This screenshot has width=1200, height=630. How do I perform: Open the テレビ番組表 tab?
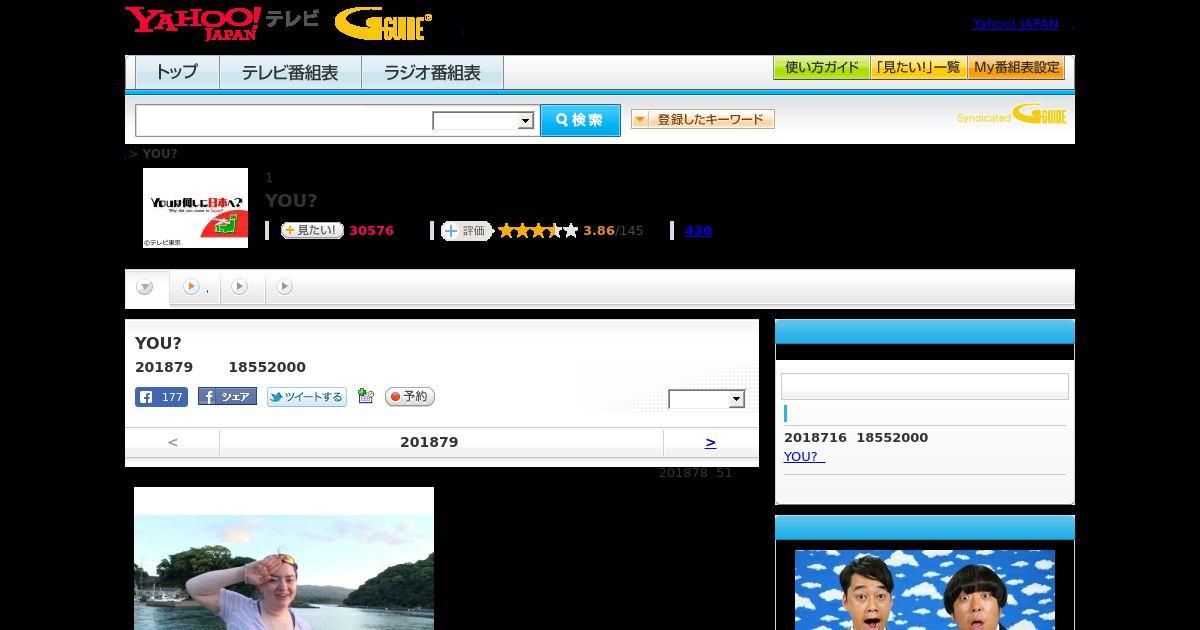(290, 72)
